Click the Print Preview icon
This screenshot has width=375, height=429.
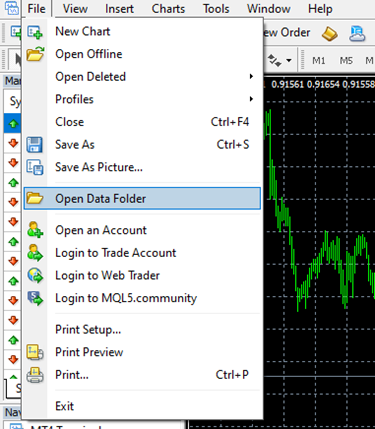[35, 352]
